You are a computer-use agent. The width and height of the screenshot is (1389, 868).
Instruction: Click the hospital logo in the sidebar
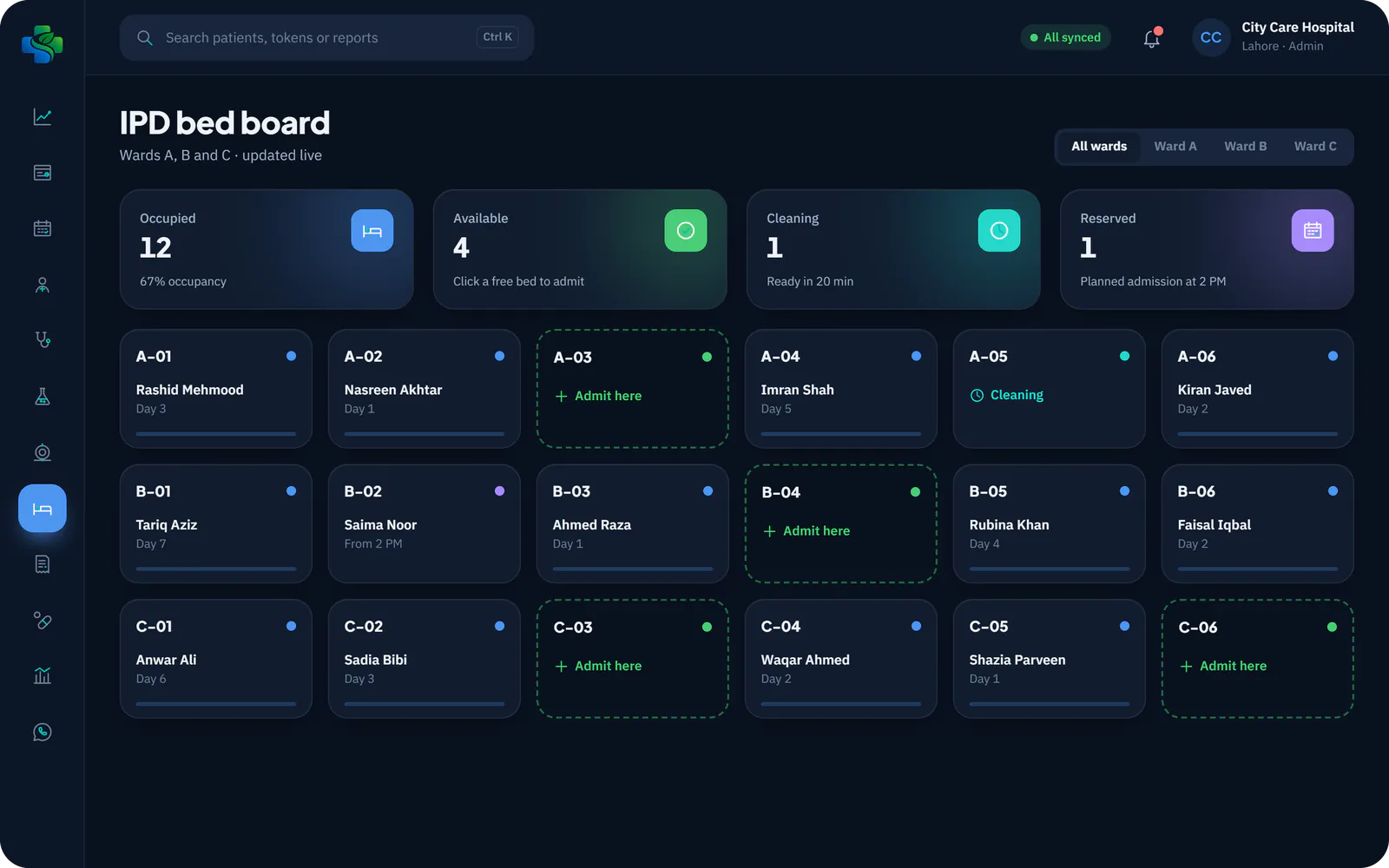[x=43, y=43]
